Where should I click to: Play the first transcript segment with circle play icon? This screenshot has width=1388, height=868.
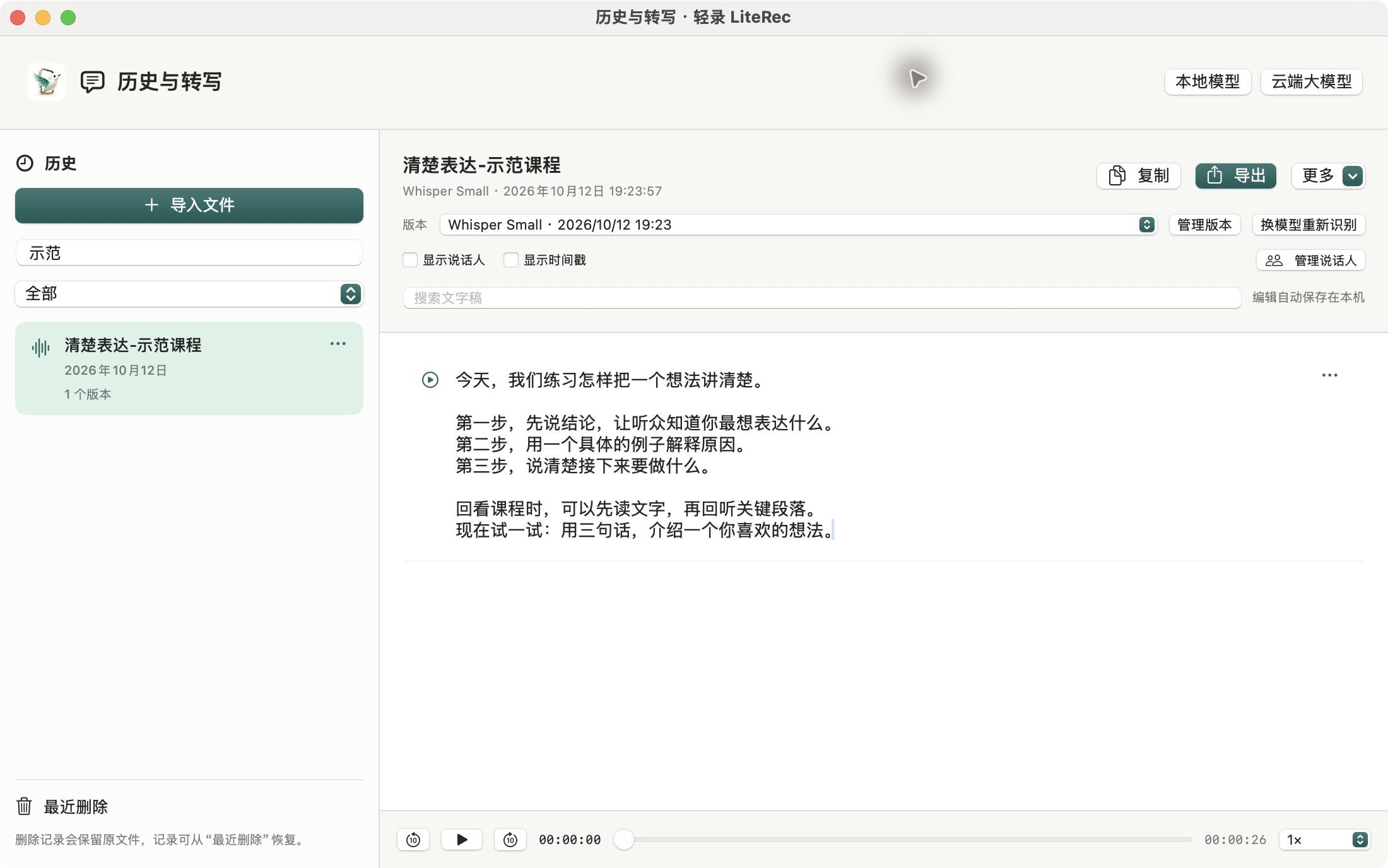430,380
